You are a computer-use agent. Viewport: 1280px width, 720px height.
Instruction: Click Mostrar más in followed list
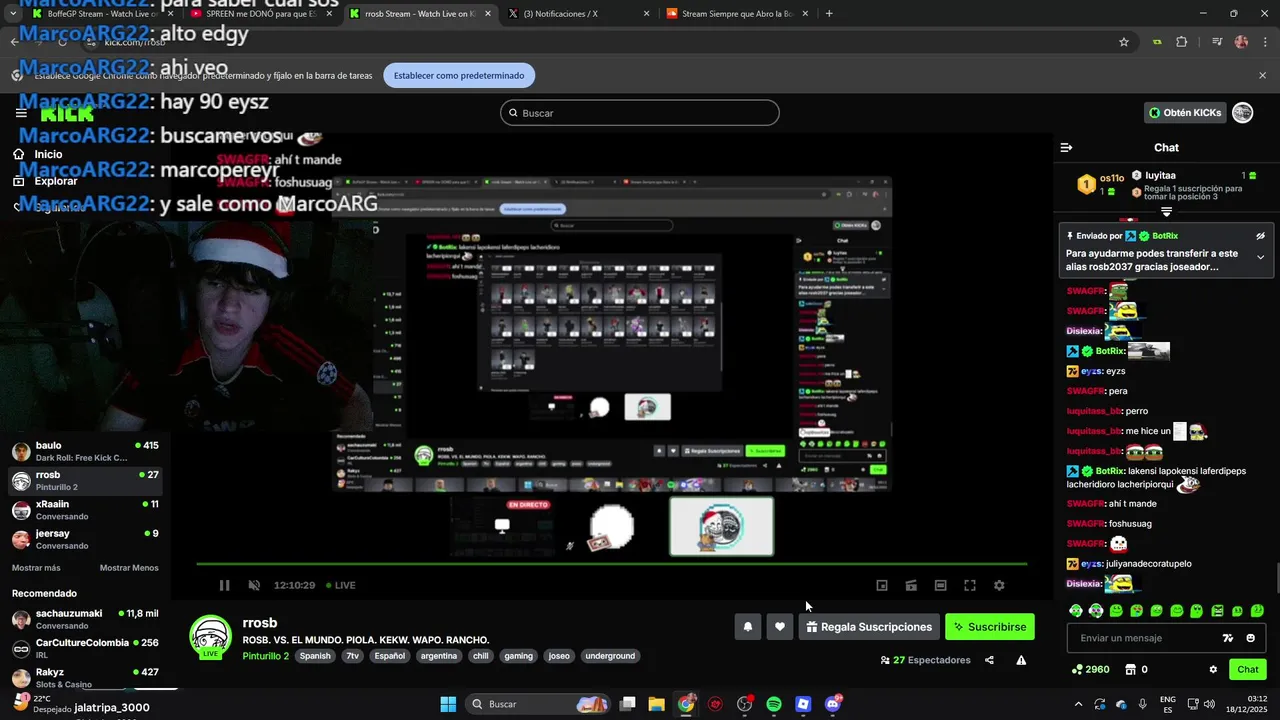click(36, 568)
